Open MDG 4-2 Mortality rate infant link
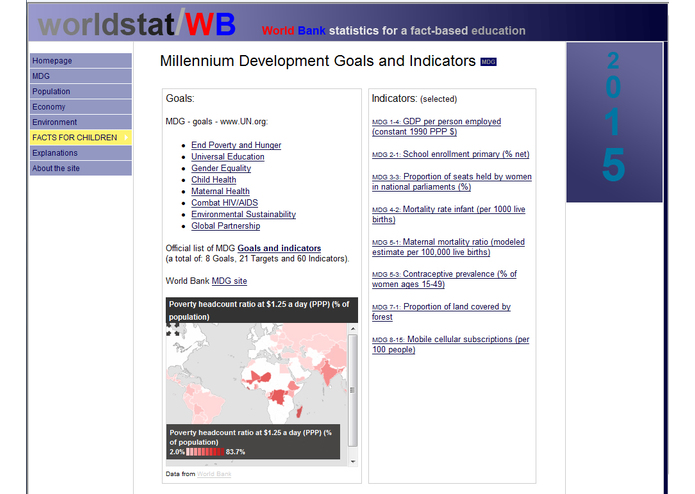This screenshot has width=695, height=494. coord(449,214)
